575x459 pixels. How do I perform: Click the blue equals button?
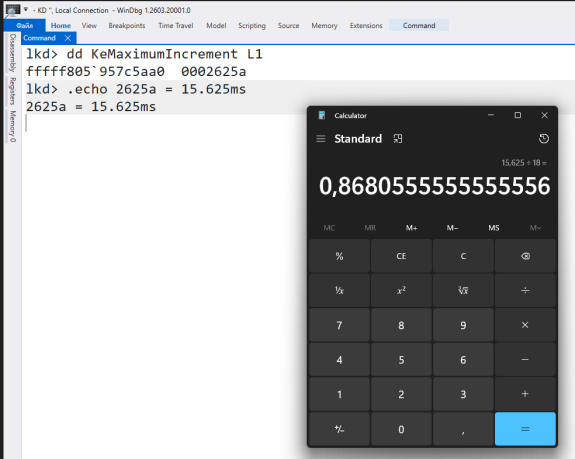click(x=525, y=429)
